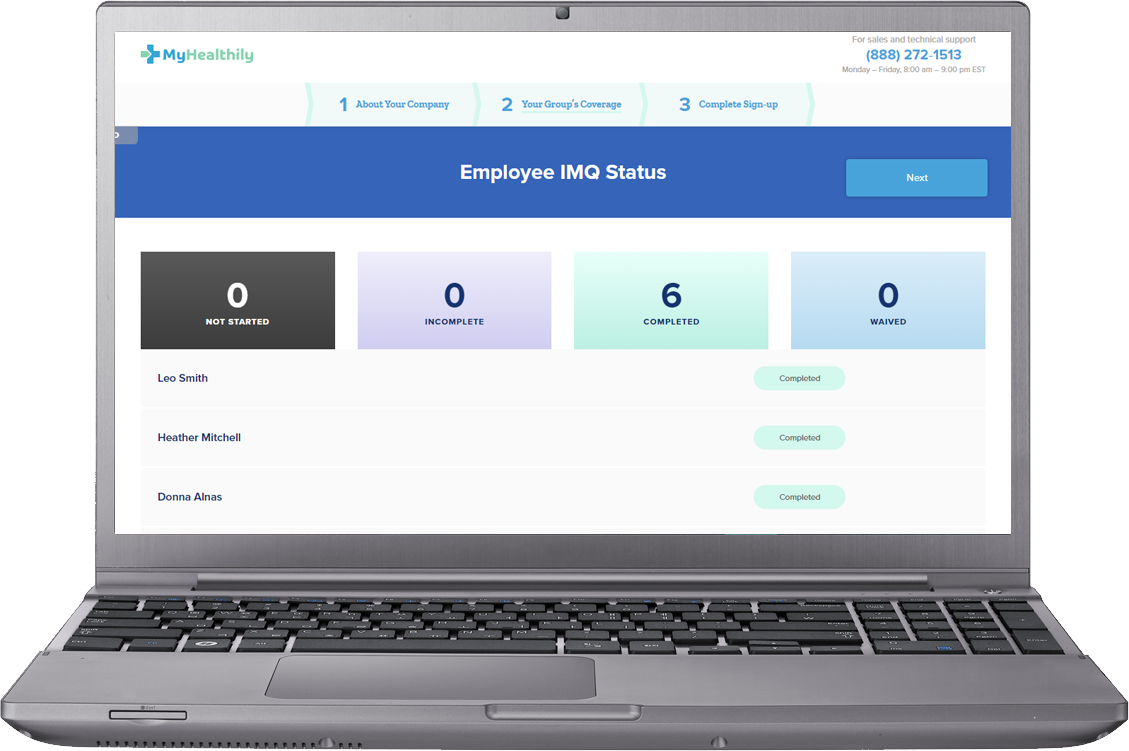Select the NOT STARTED status card
Image resolution: width=1129 pixels, height=751 pixels.
[237, 300]
